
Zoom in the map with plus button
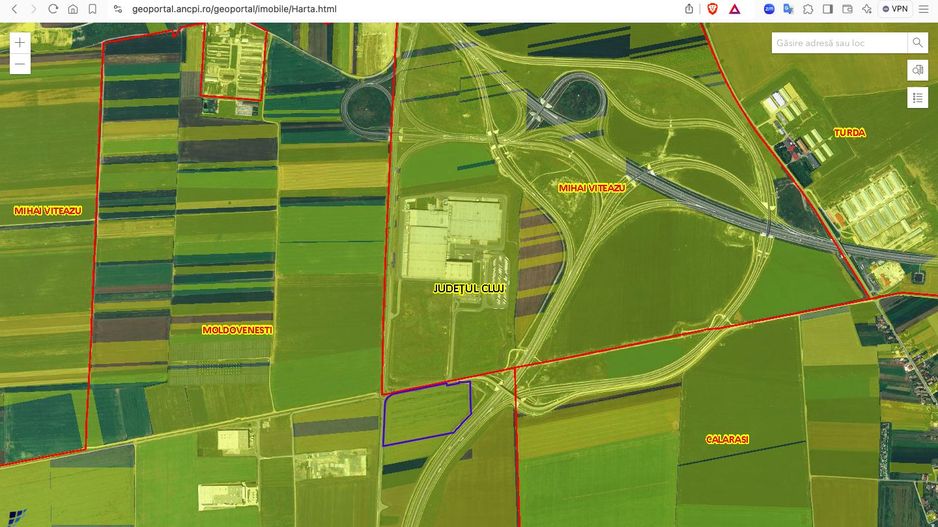point(20,42)
